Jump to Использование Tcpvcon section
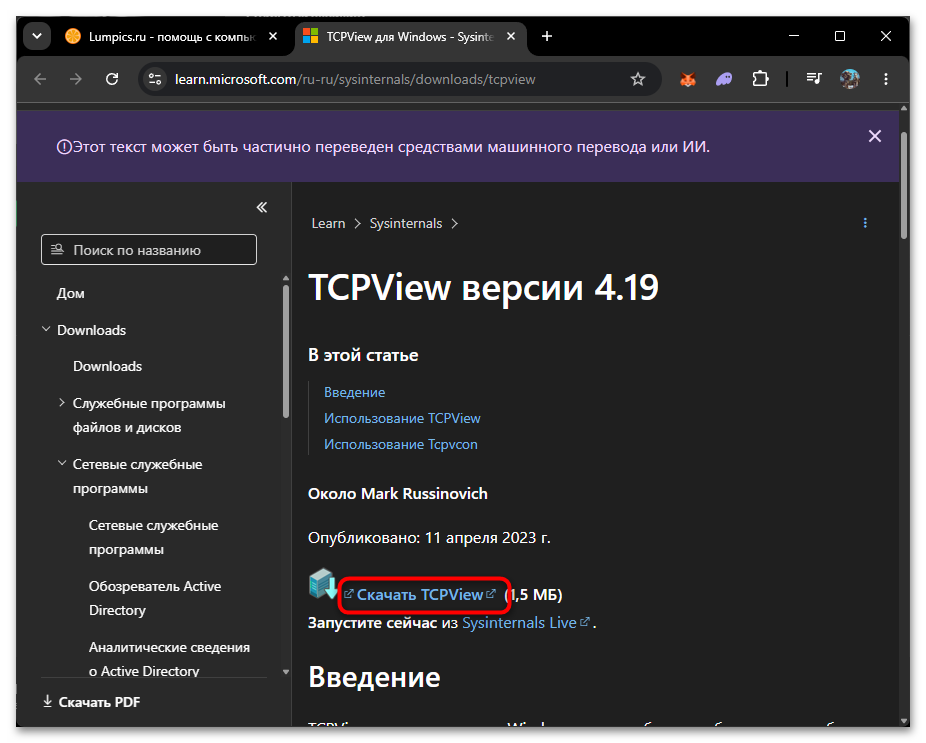The image size is (926, 743). tap(400, 444)
